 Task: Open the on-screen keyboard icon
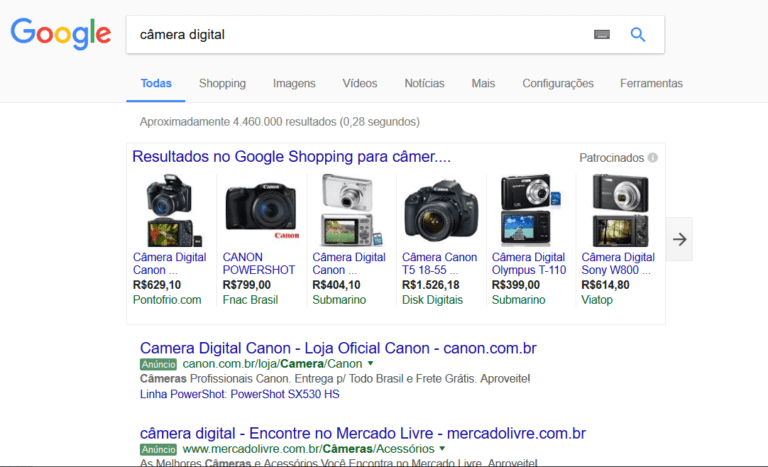click(601, 34)
